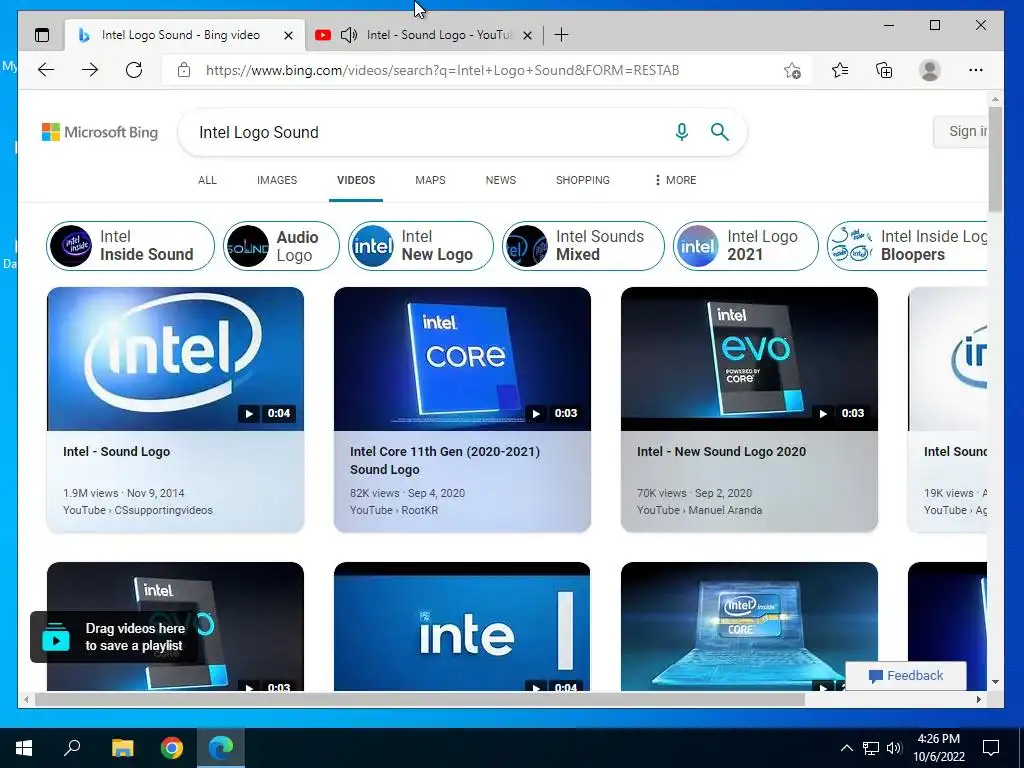Click the magnifier search icon
Screen dimensions: 1024x768
pos(720,132)
